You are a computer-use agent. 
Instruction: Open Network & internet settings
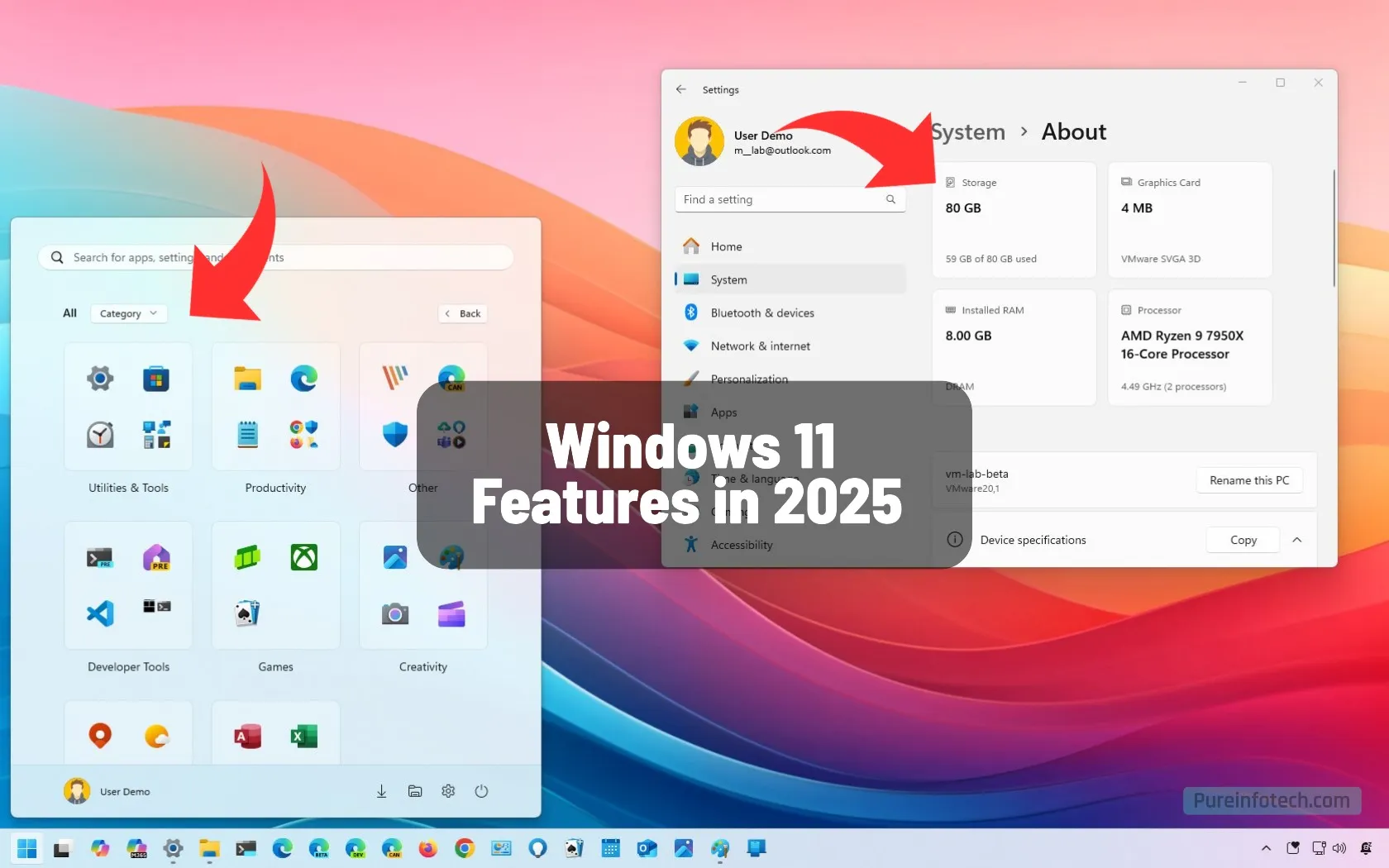(790, 346)
